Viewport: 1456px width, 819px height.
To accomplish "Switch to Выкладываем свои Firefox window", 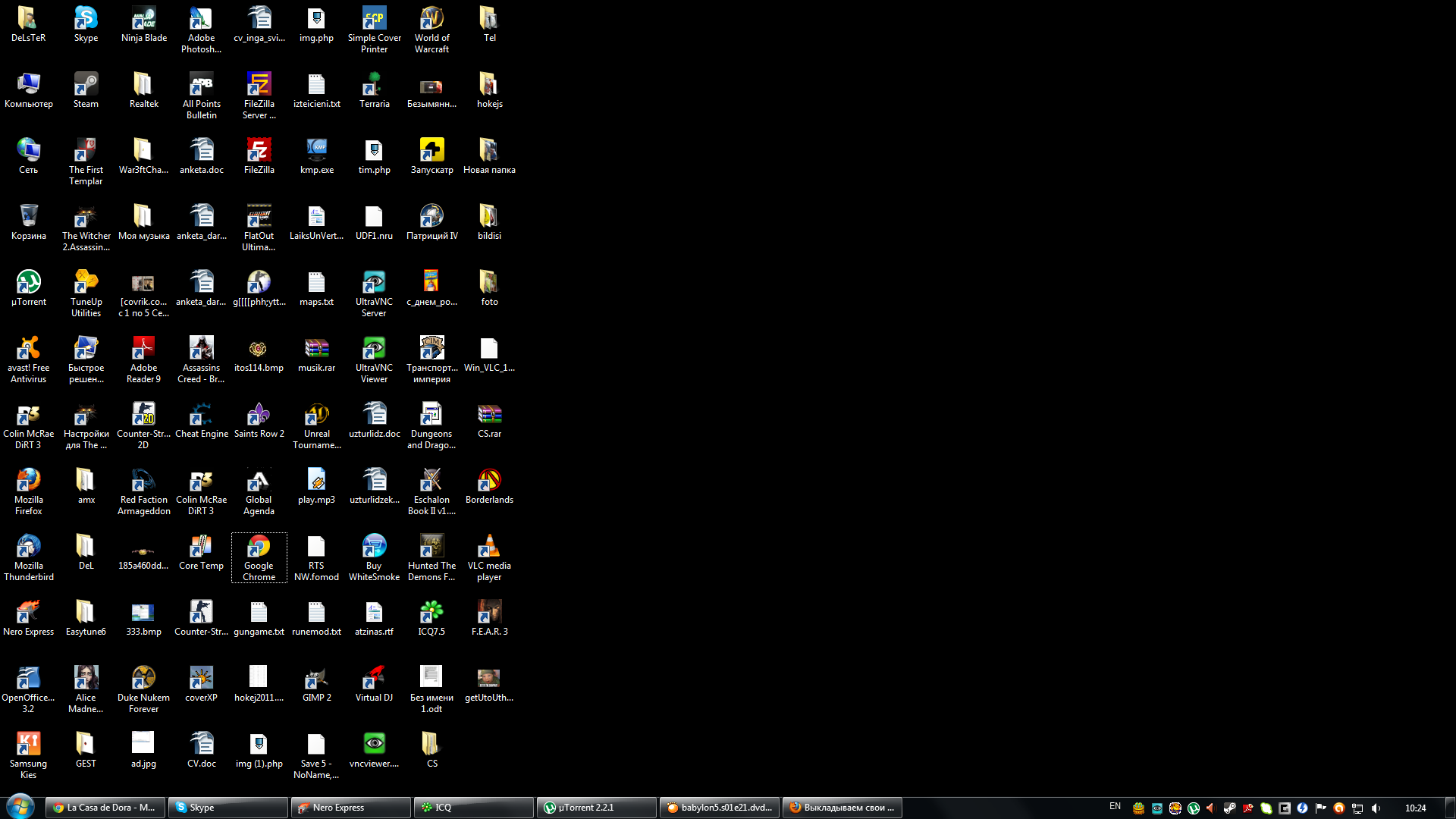I will pos(843,808).
